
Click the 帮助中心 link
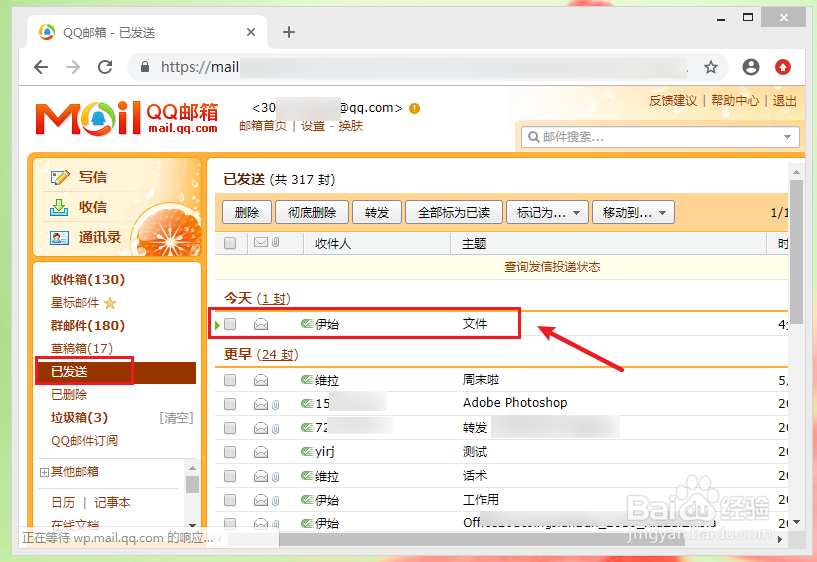click(735, 101)
